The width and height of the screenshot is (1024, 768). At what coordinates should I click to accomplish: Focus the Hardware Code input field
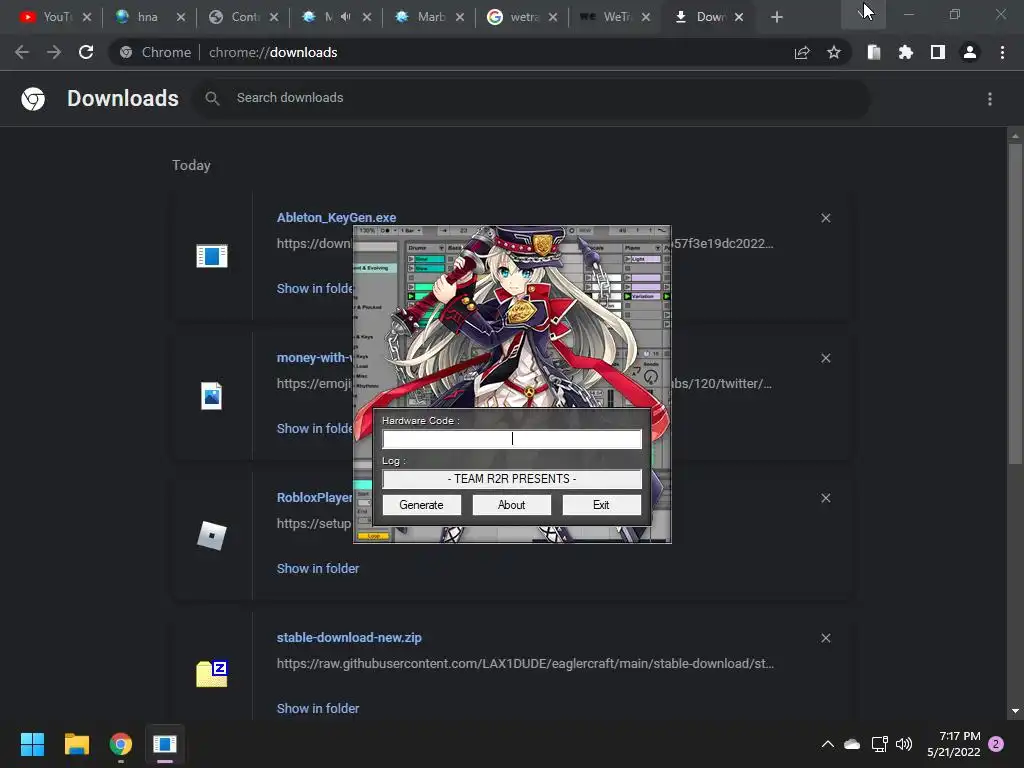(x=512, y=439)
